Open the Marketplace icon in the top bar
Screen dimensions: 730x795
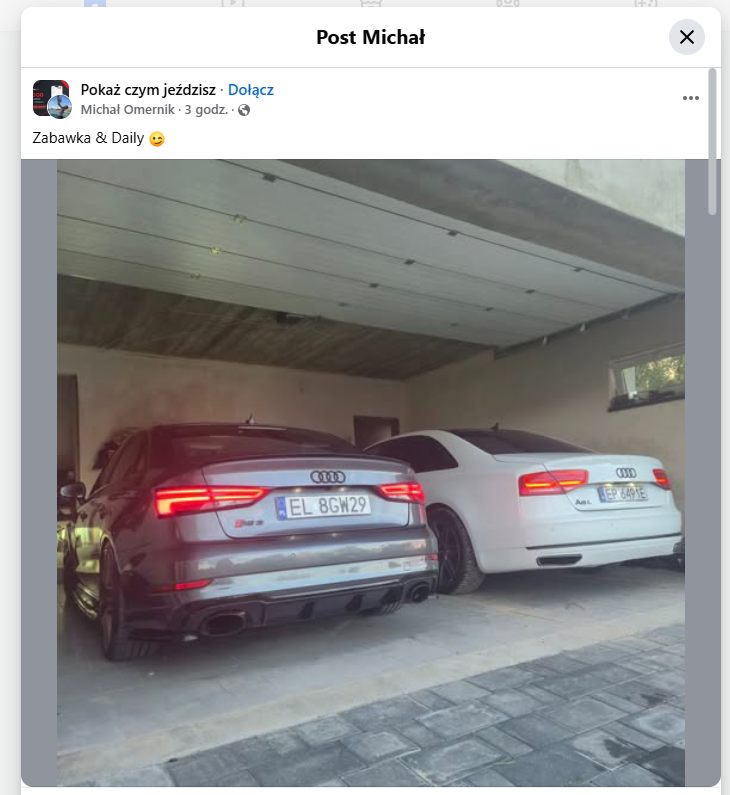pyautogui.click(x=371, y=3)
